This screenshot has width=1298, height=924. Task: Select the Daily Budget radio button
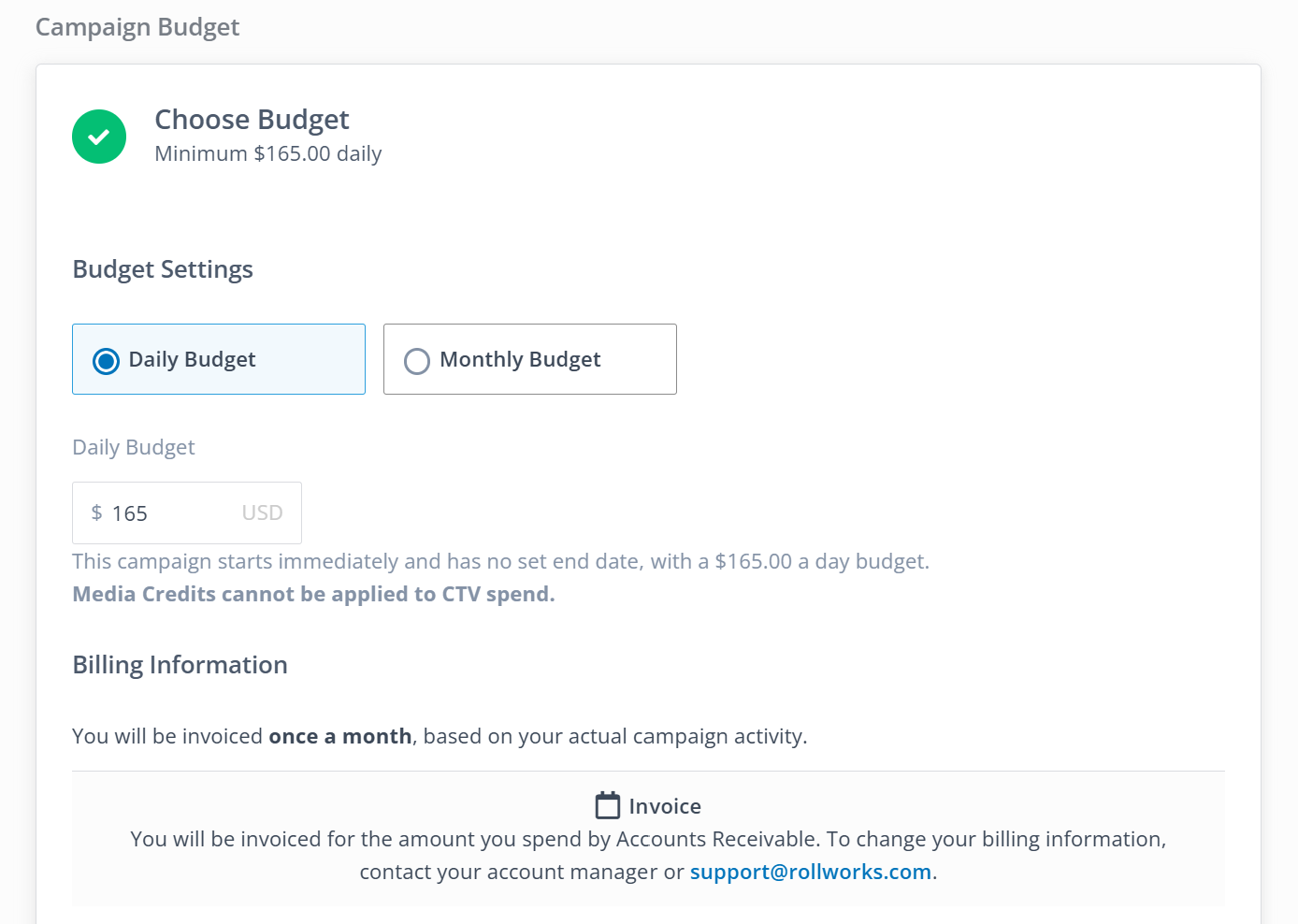pyautogui.click(x=107, y=361)
